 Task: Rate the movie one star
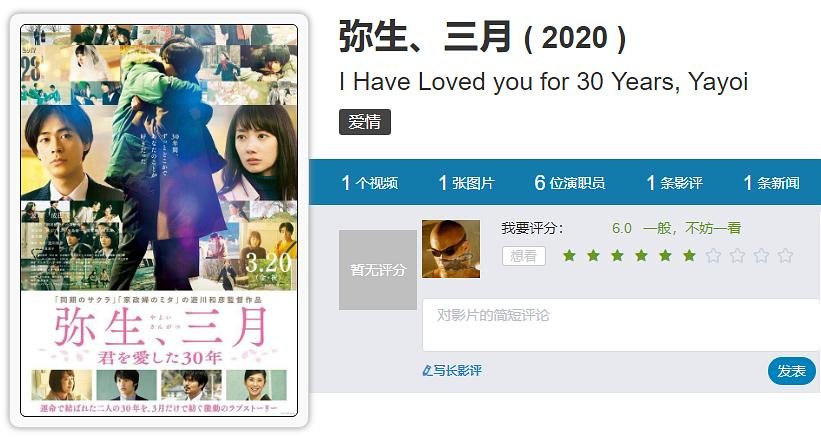coord(569,255)
